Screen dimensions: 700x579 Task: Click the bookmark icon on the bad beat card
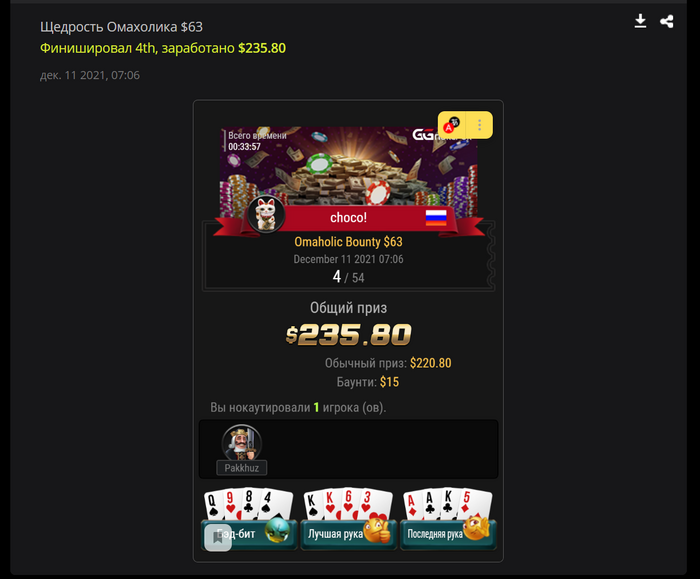click(218, 537)
